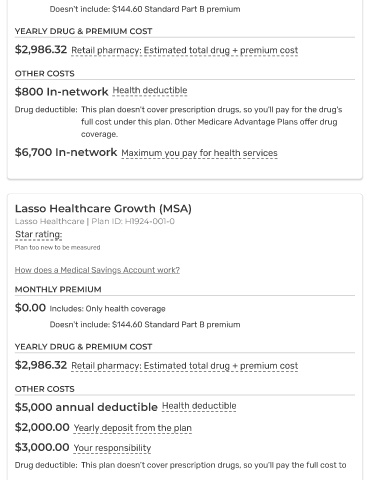Click the $0.00 monthly premium amount
The height and width of the screenshot is (480, 370).
pyautogui.click(x=30, y=308)
